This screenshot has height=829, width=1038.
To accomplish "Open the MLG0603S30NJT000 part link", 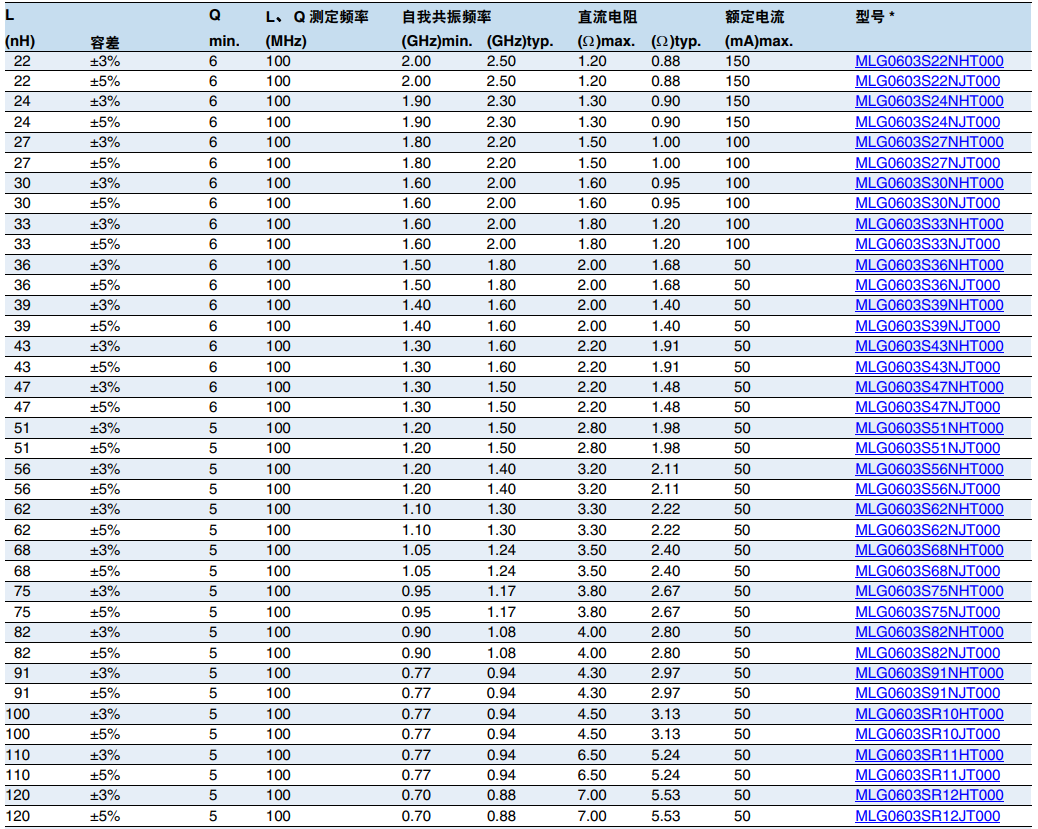I will [927, 203].
